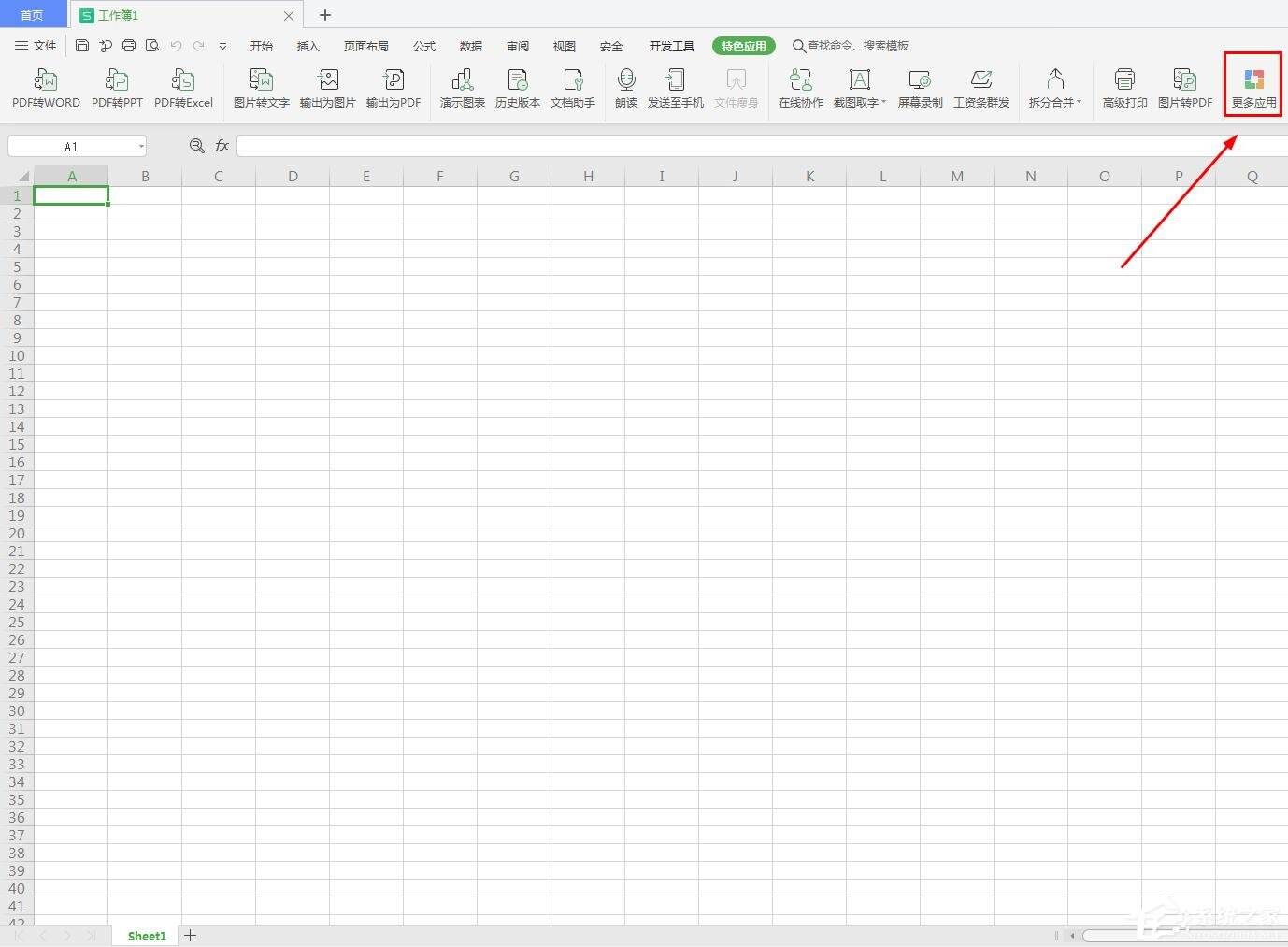
Task: Choose 输出为图片 export option
Action: click(x=328, y=89)
